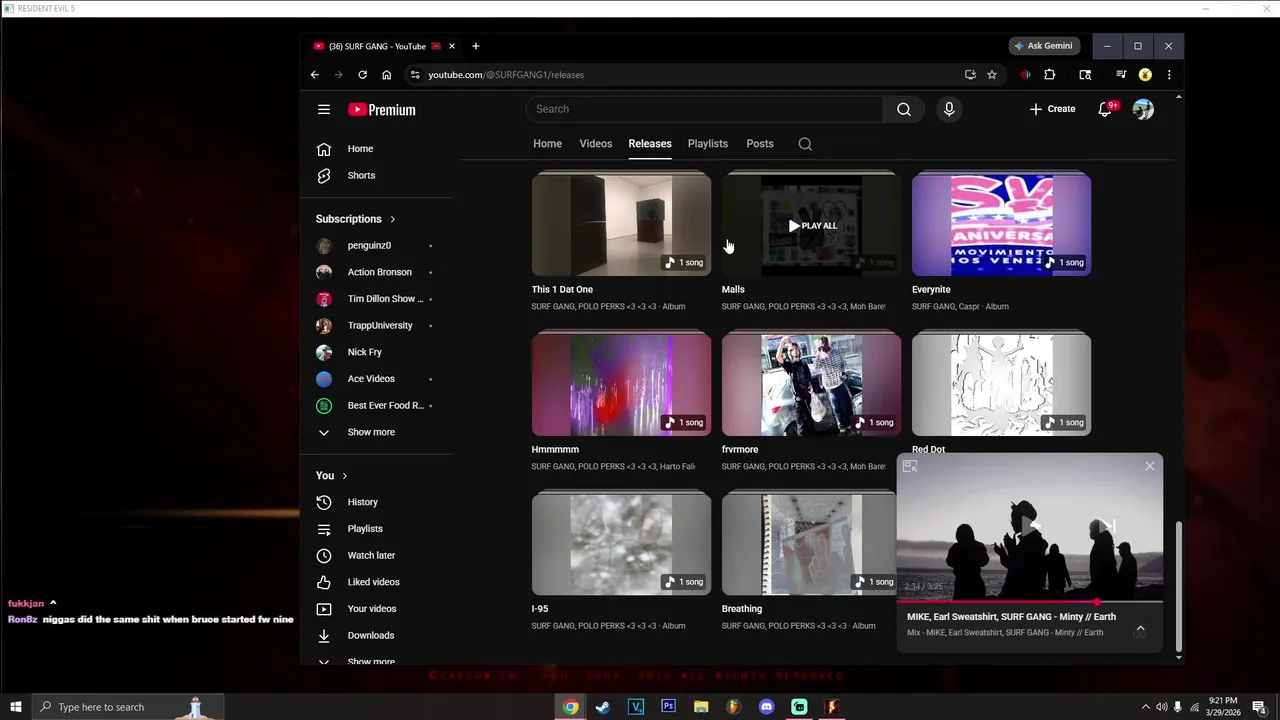Open frvrmore album thumbnail
This screenshot has width=1280, height=720.
[811, 384]
